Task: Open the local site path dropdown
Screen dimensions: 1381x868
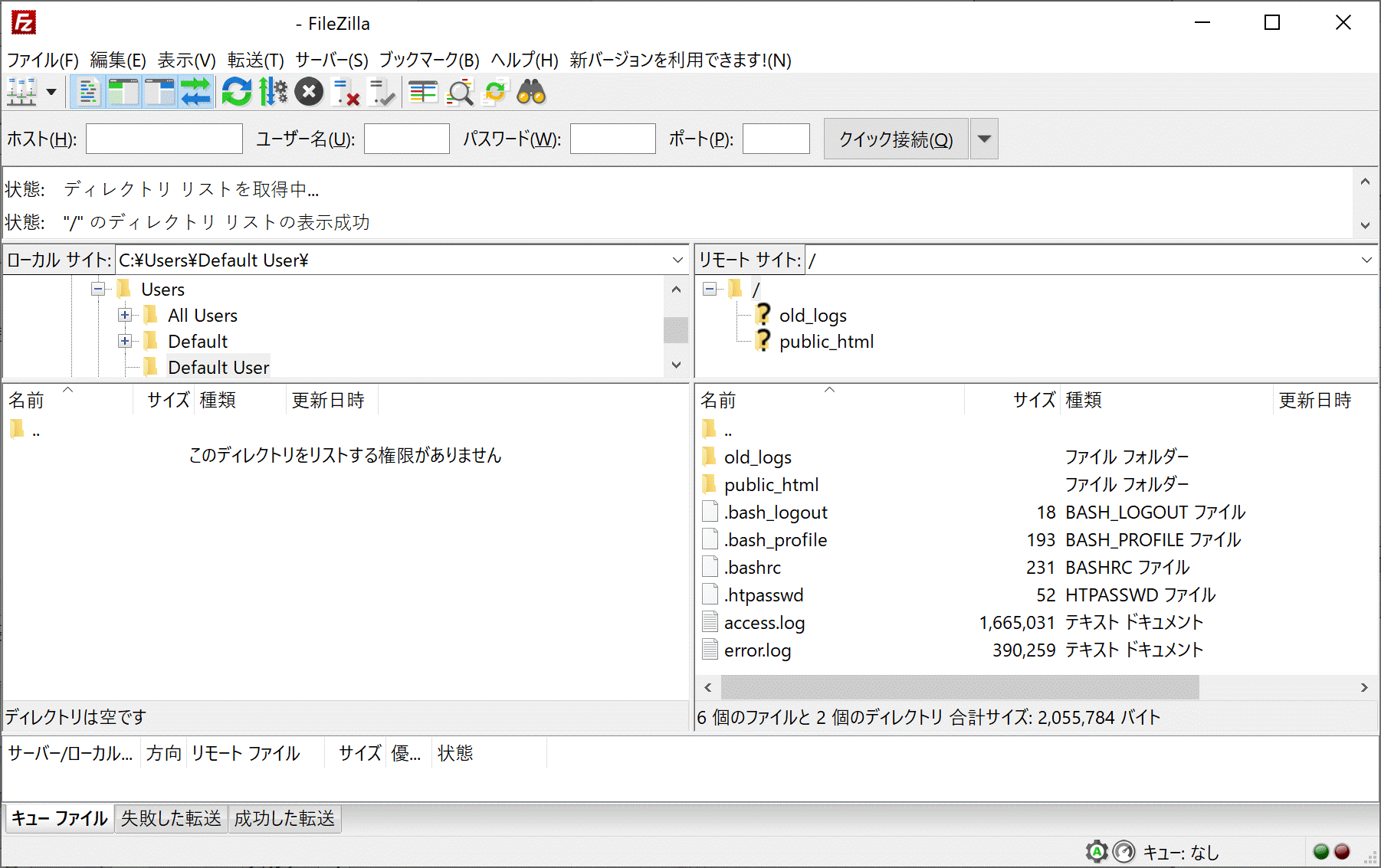Action: (677, 260)
